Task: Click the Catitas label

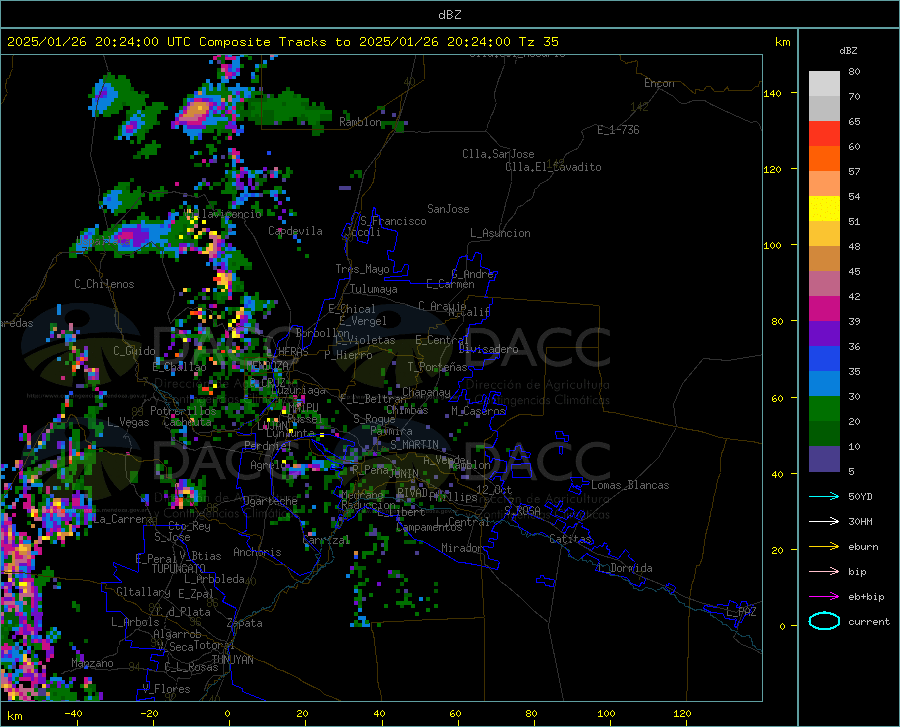Action: tap(570, 539)
